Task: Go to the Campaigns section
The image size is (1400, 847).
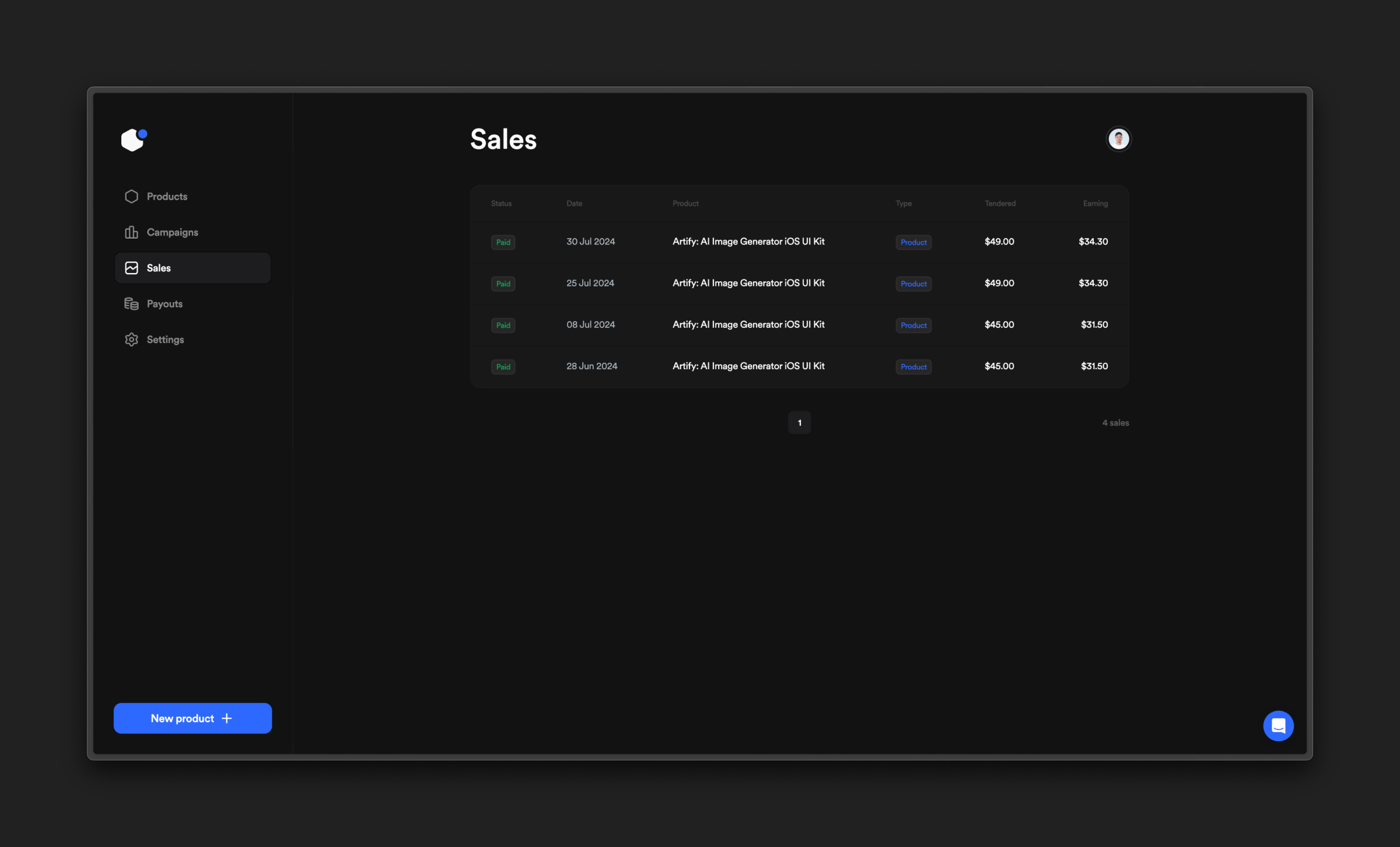Action: point(172,232)
